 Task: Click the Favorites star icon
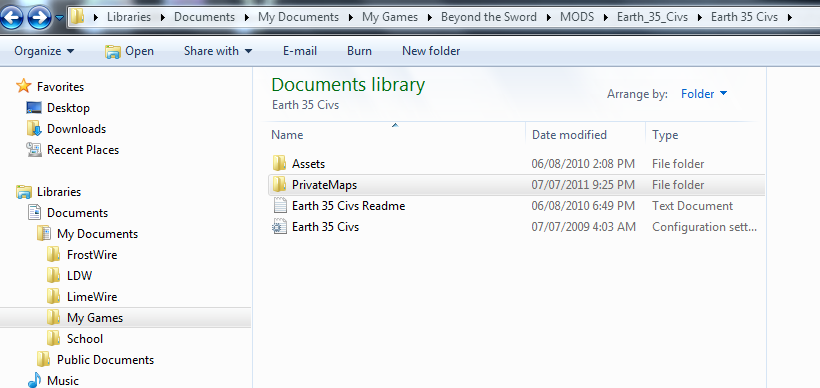tap(24, 86)
